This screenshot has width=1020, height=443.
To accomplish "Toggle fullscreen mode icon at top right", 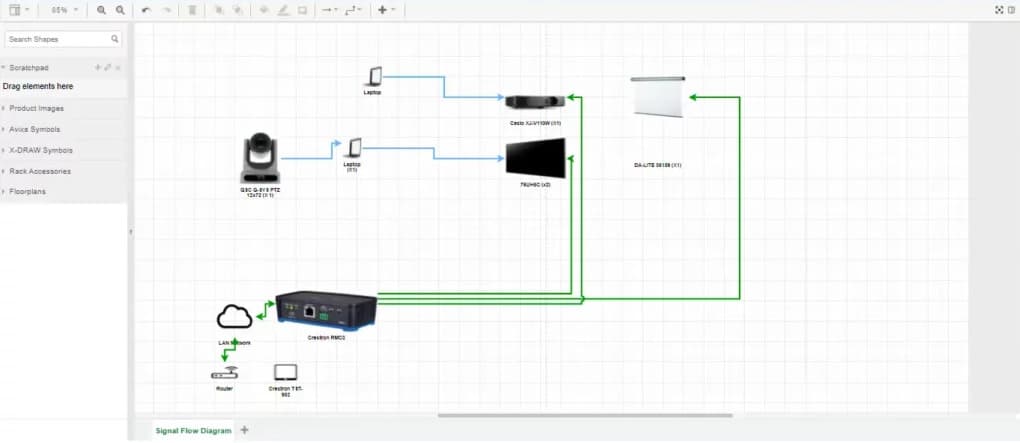I will pos(998,10).
